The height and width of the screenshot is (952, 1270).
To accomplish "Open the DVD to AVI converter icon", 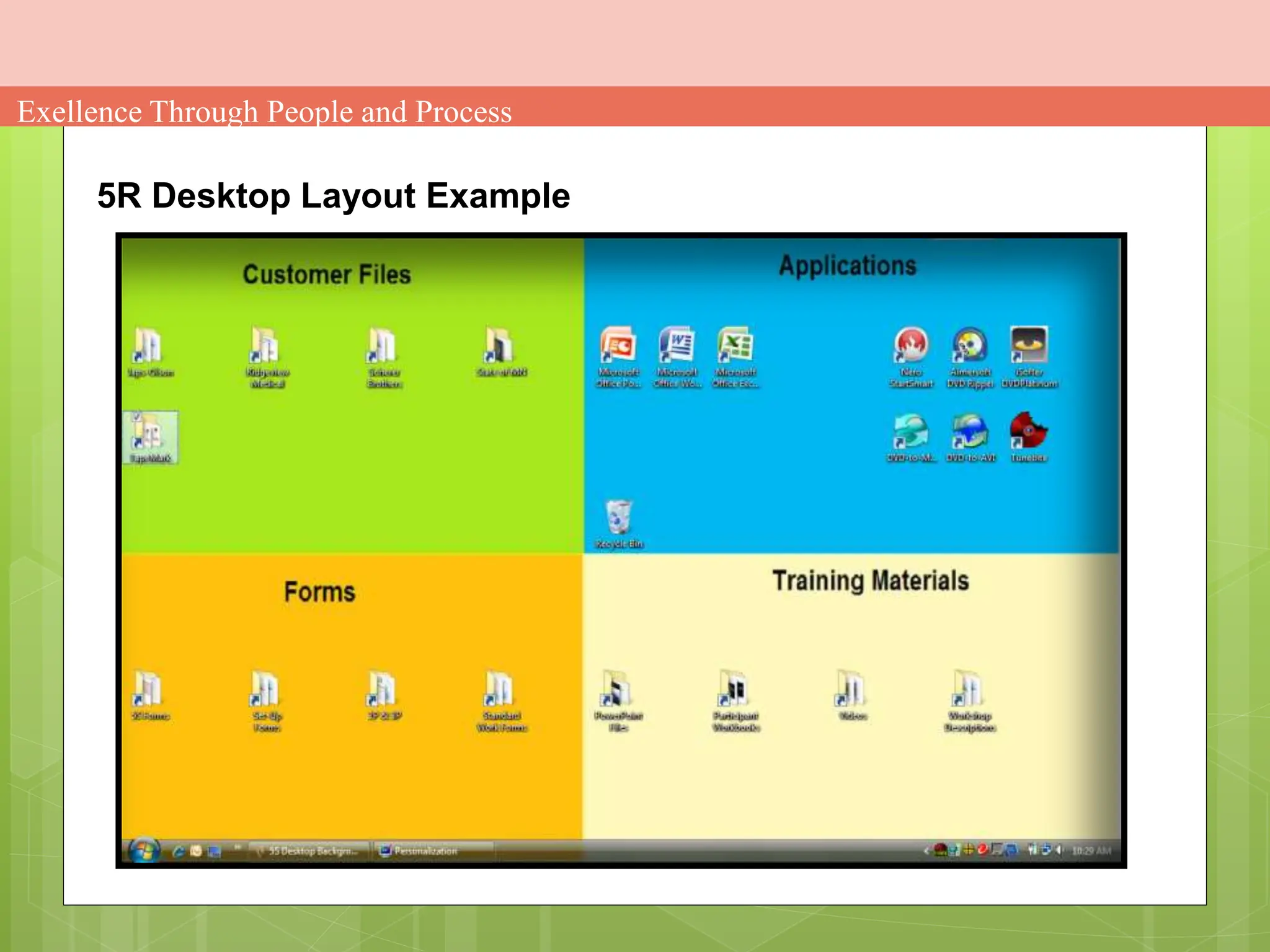I will (x=969, y=431).
